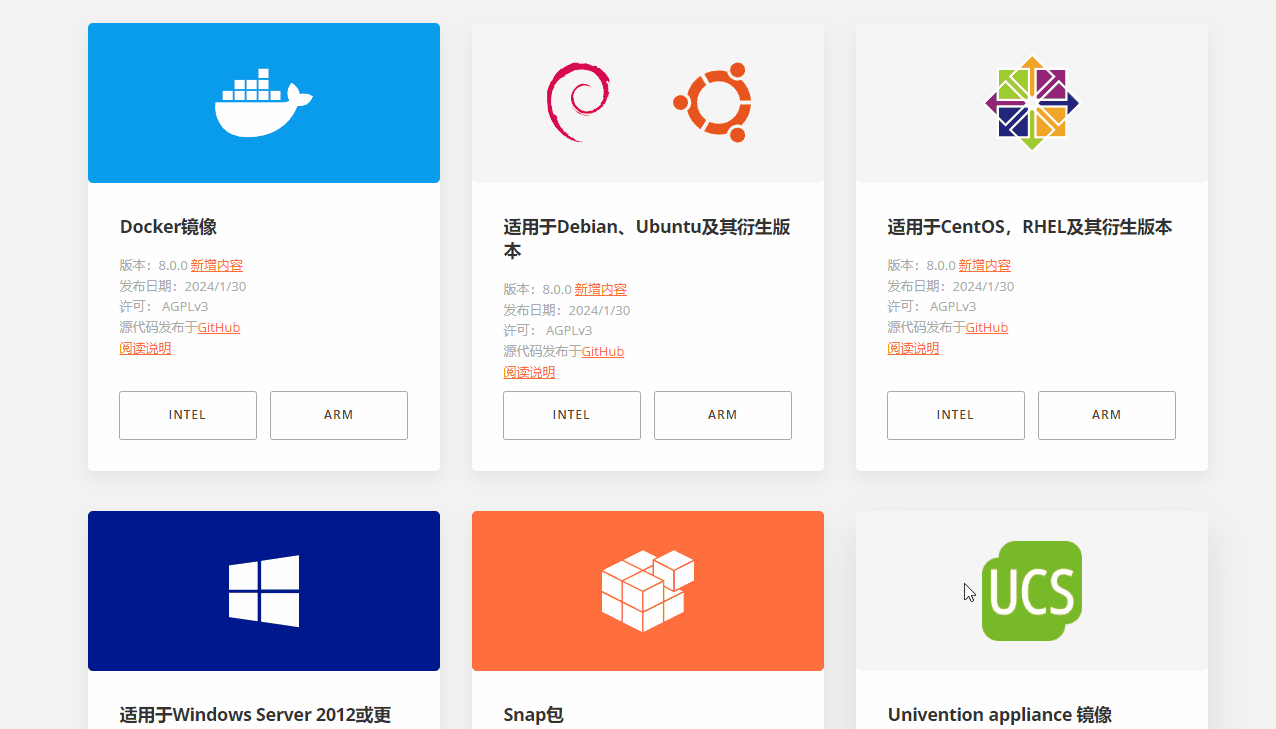
Task: Click Univention appliance 镜像 heading
Action: point(1000,715)
